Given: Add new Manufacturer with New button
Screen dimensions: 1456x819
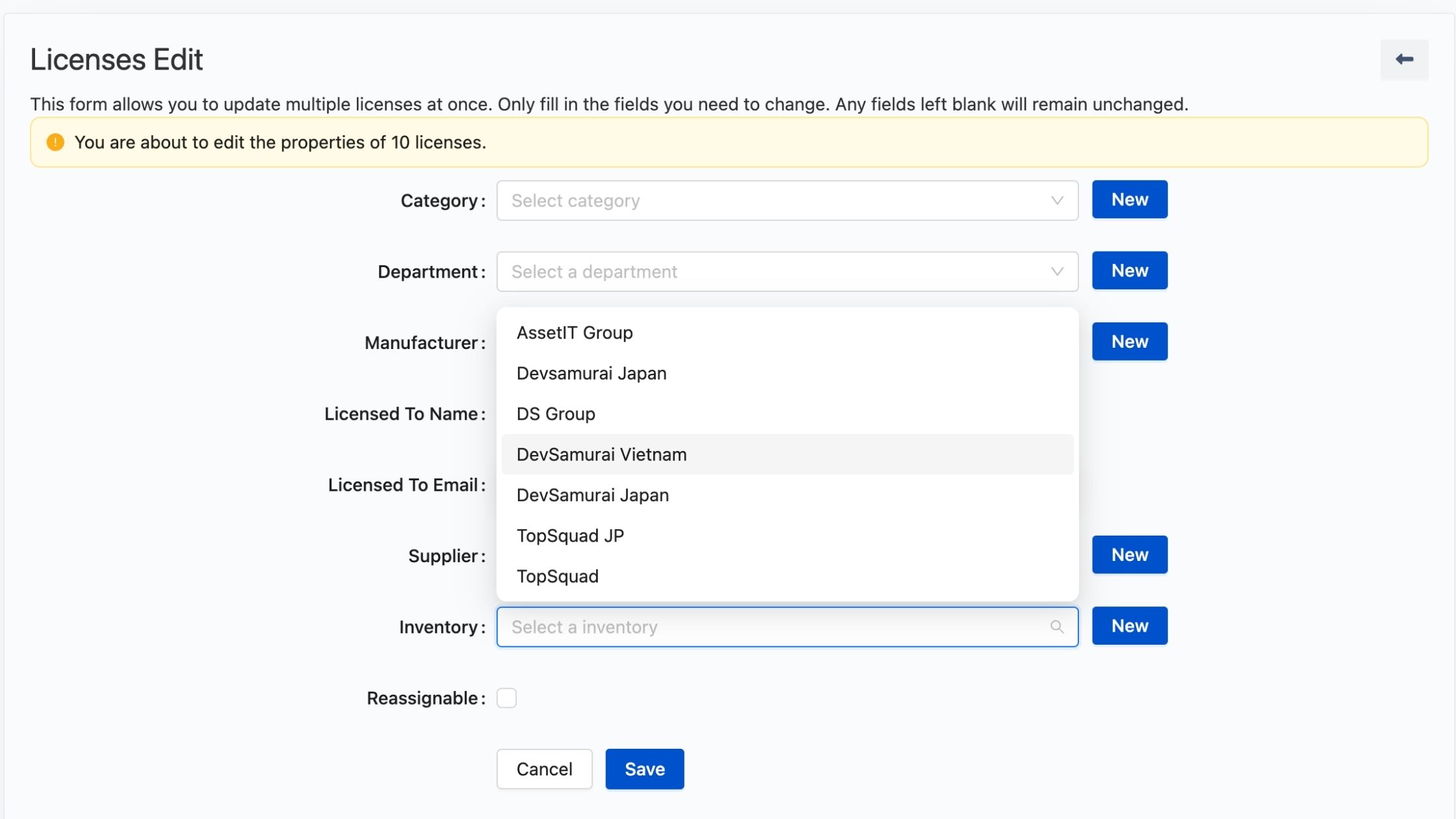Looking at the screenshot, I should [1129, 341].
